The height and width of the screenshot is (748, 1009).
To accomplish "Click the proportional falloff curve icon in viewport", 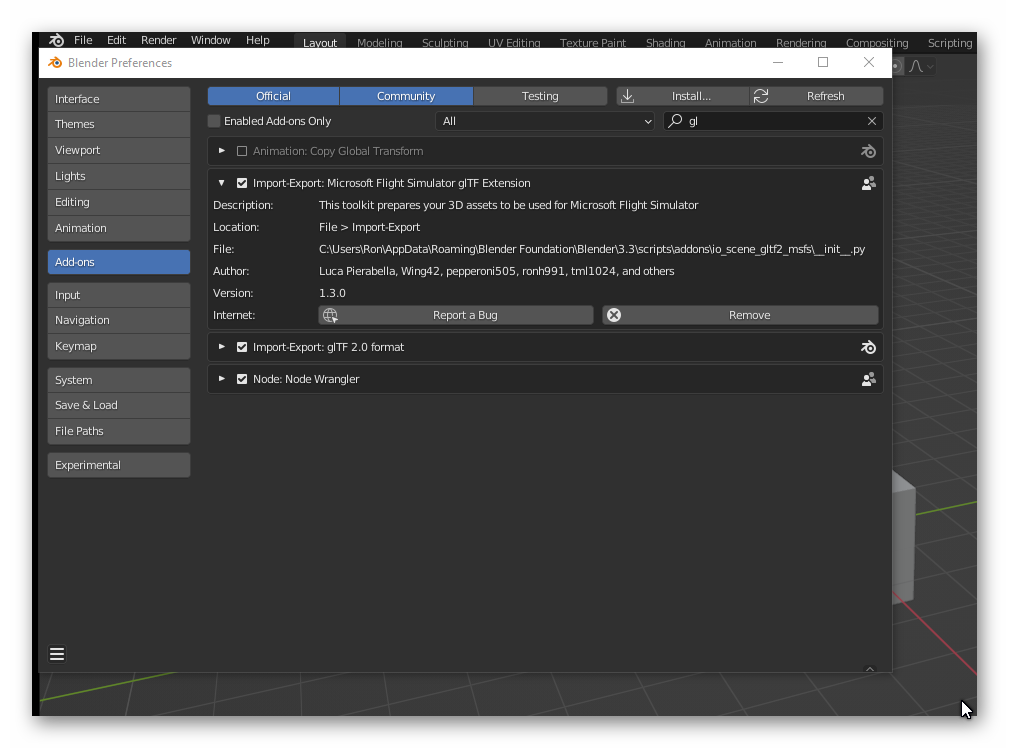I will point(916,66).
